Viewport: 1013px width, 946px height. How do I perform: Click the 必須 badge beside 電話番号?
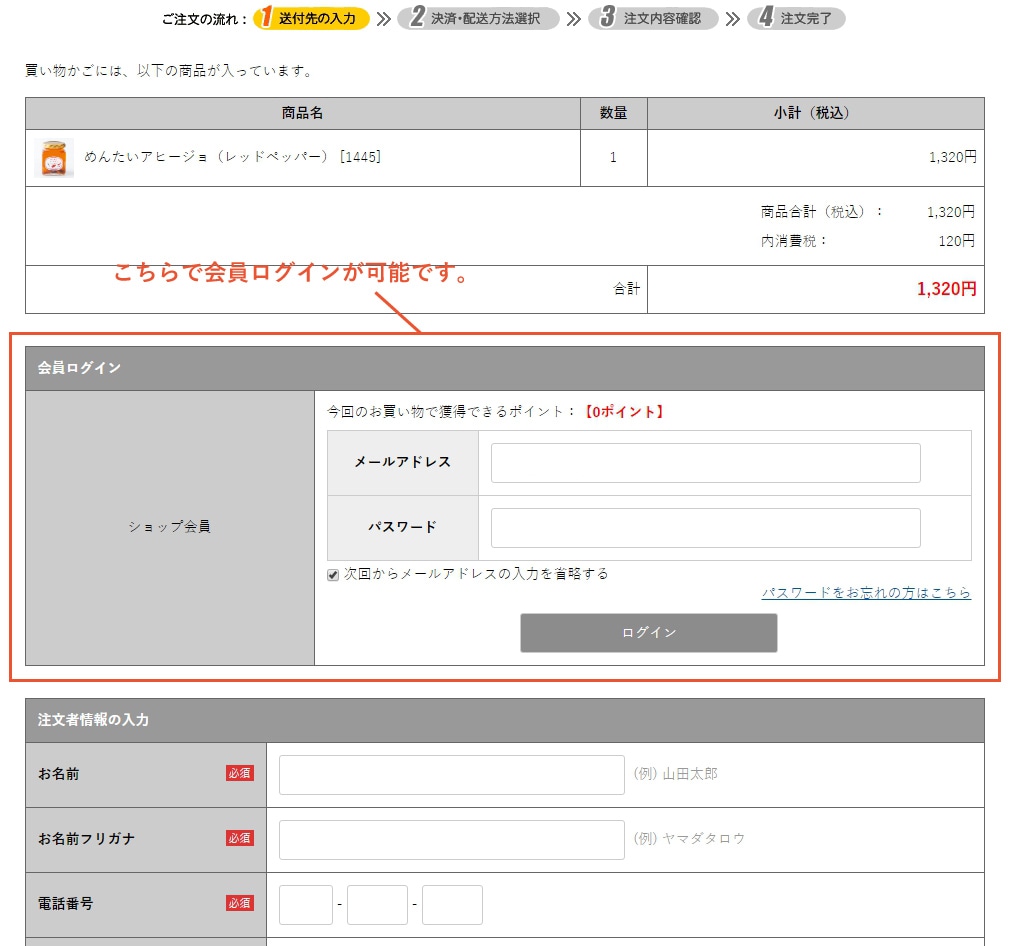pyautogui.click(x=240, y=903)
